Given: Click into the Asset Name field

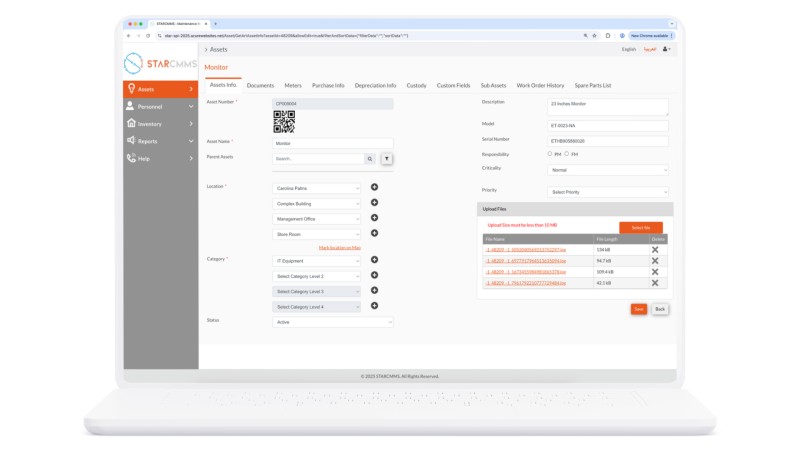Looking at the screenshot, I should (333, 143).
